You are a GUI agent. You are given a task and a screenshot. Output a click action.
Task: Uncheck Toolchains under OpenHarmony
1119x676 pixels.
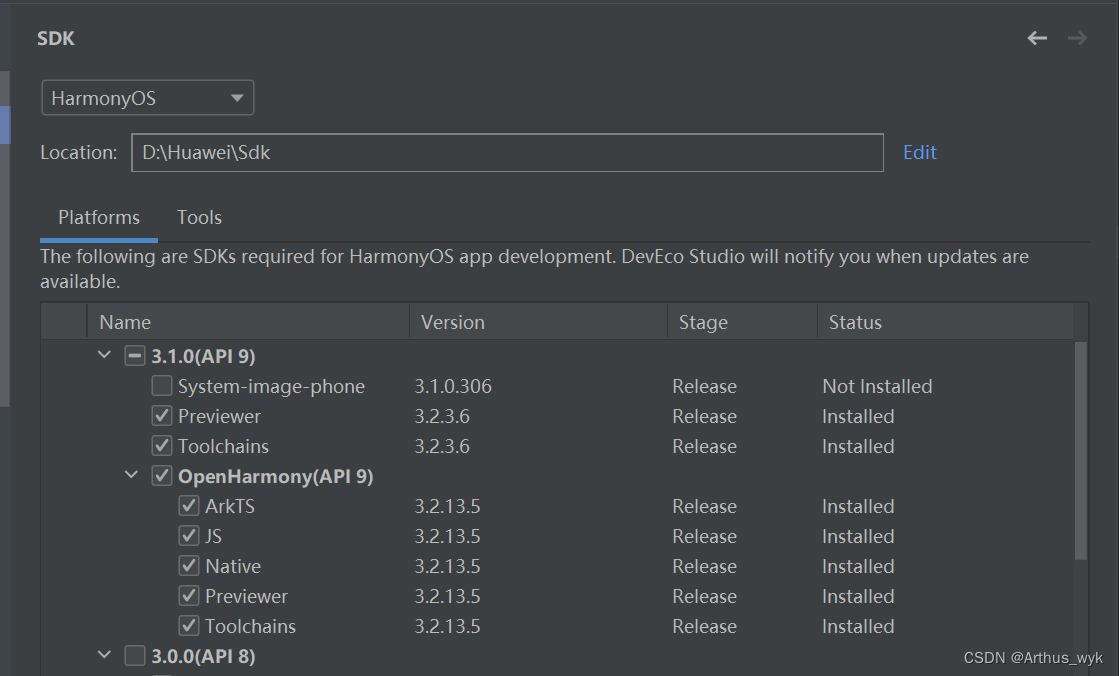tap(189, 626)
